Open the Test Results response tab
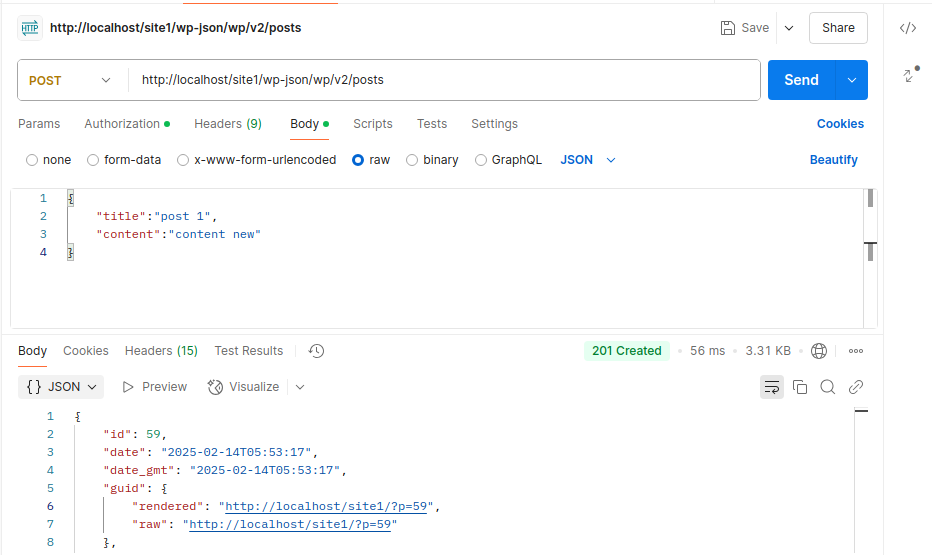 (248, 351)
